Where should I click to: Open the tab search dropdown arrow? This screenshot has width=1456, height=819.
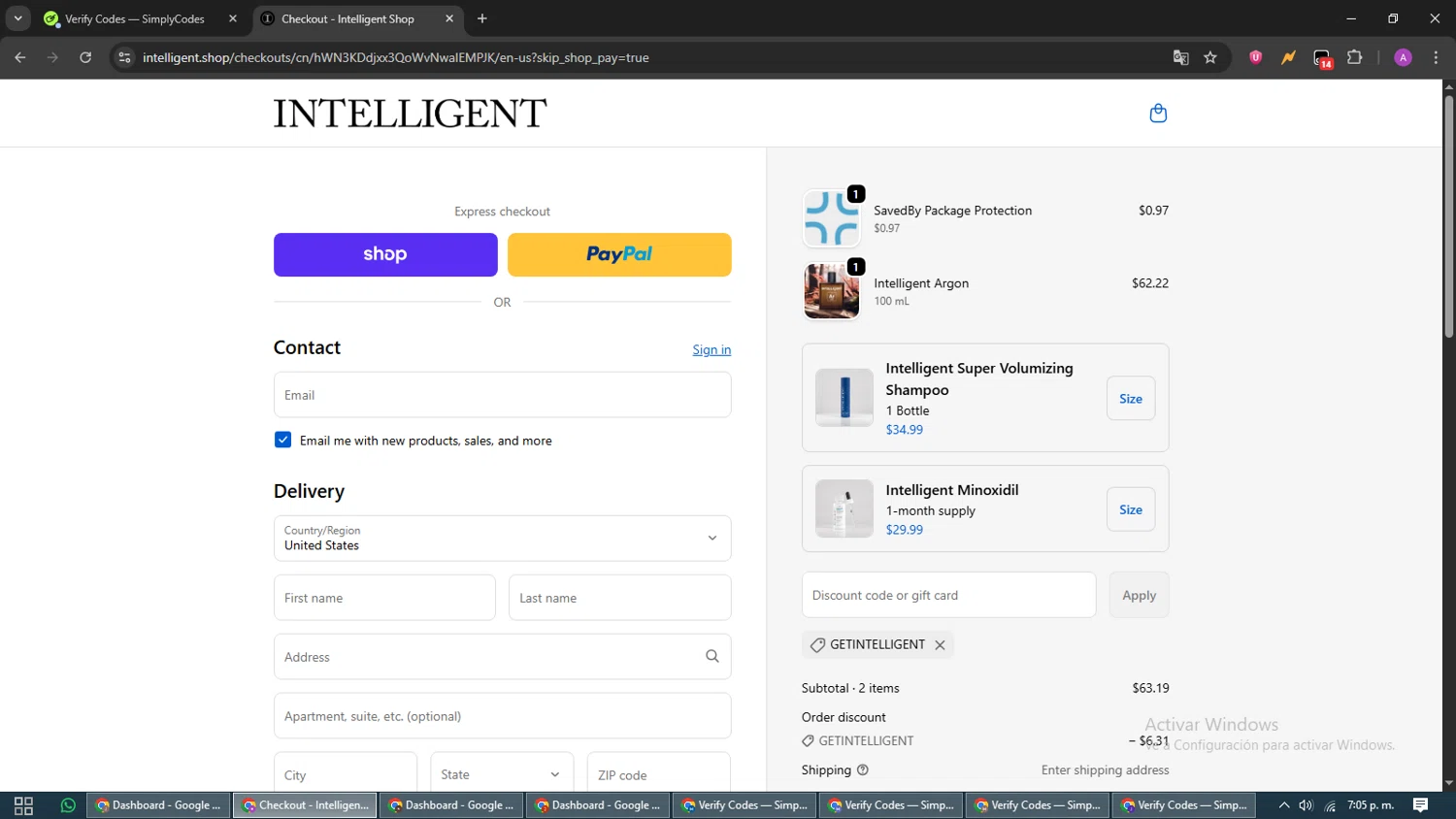[17, 18]
